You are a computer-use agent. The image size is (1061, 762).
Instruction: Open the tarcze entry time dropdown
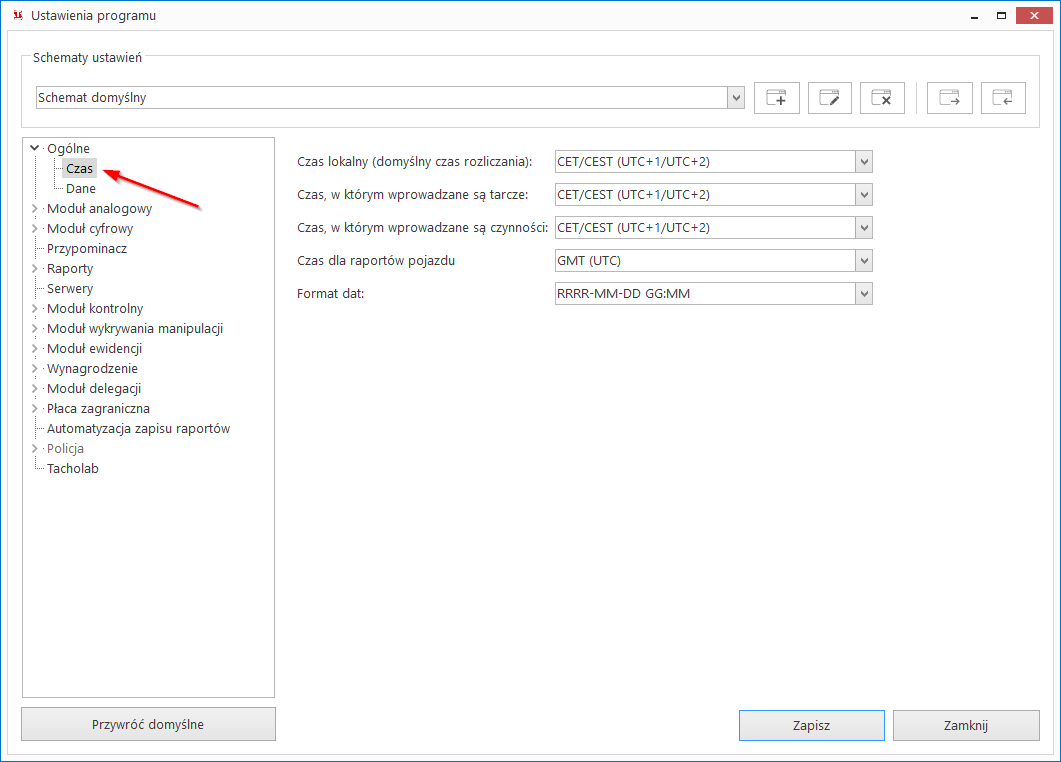click(x=864, y=195)
